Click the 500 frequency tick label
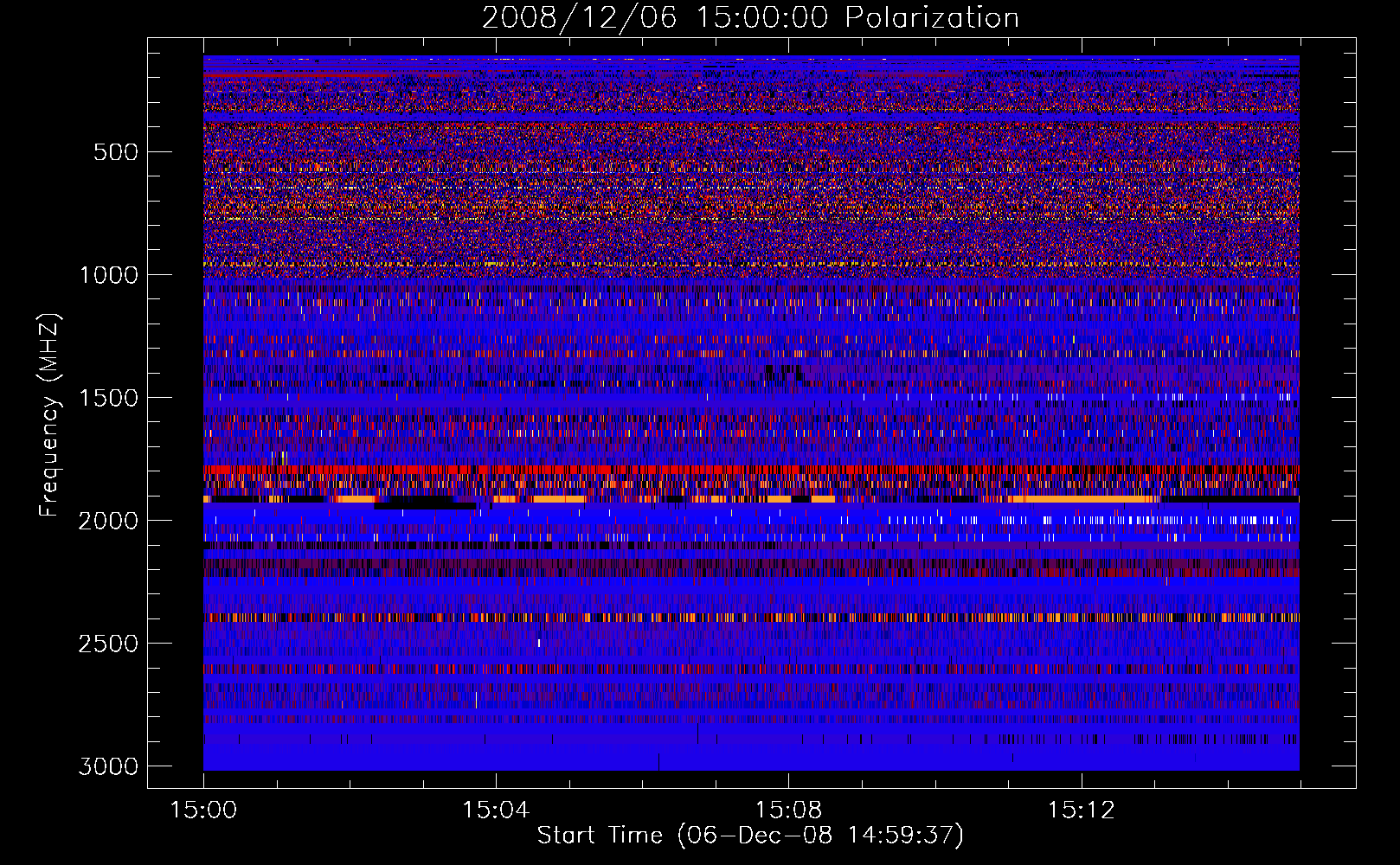 point(115,152)
